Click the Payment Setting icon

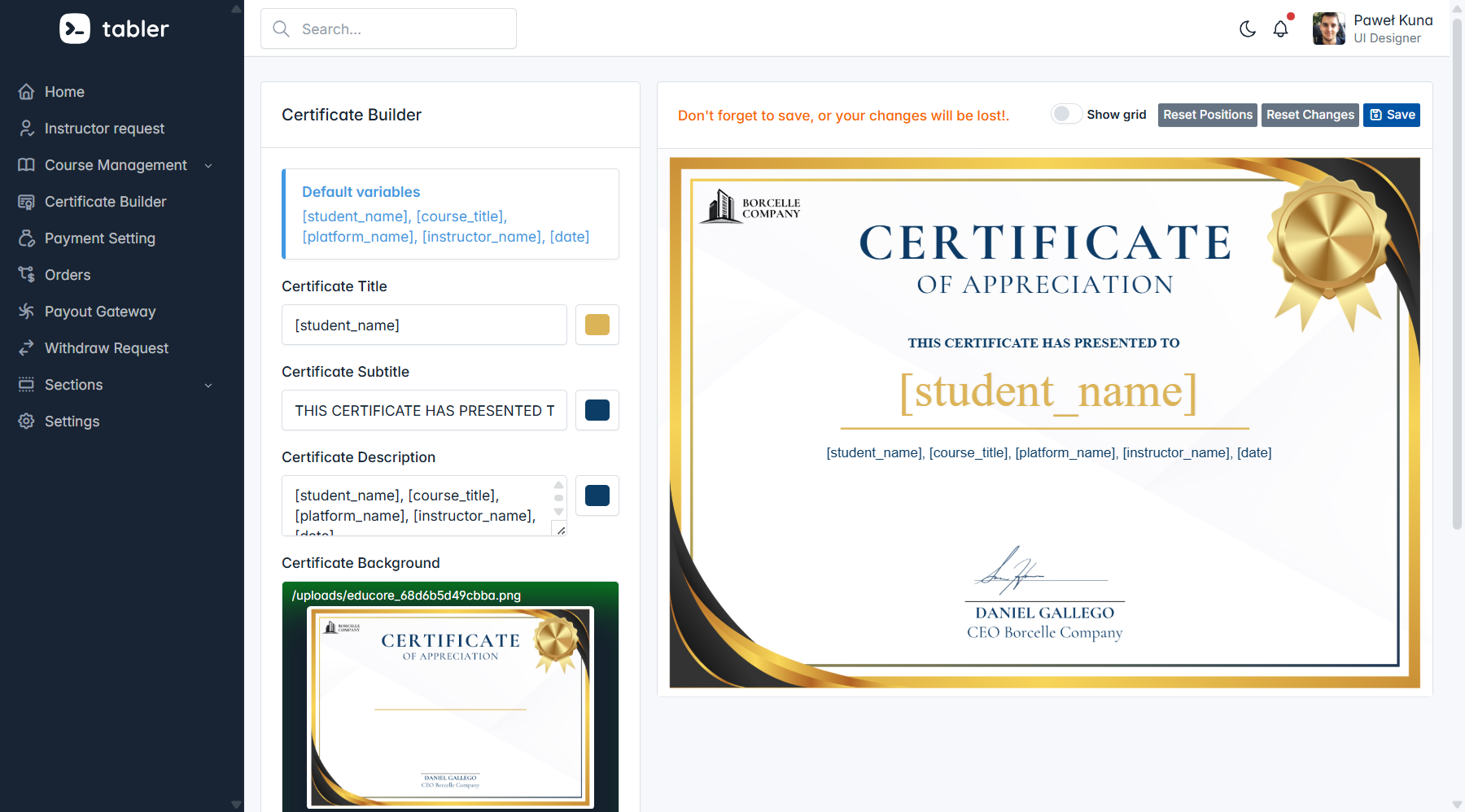pos(27,238)
